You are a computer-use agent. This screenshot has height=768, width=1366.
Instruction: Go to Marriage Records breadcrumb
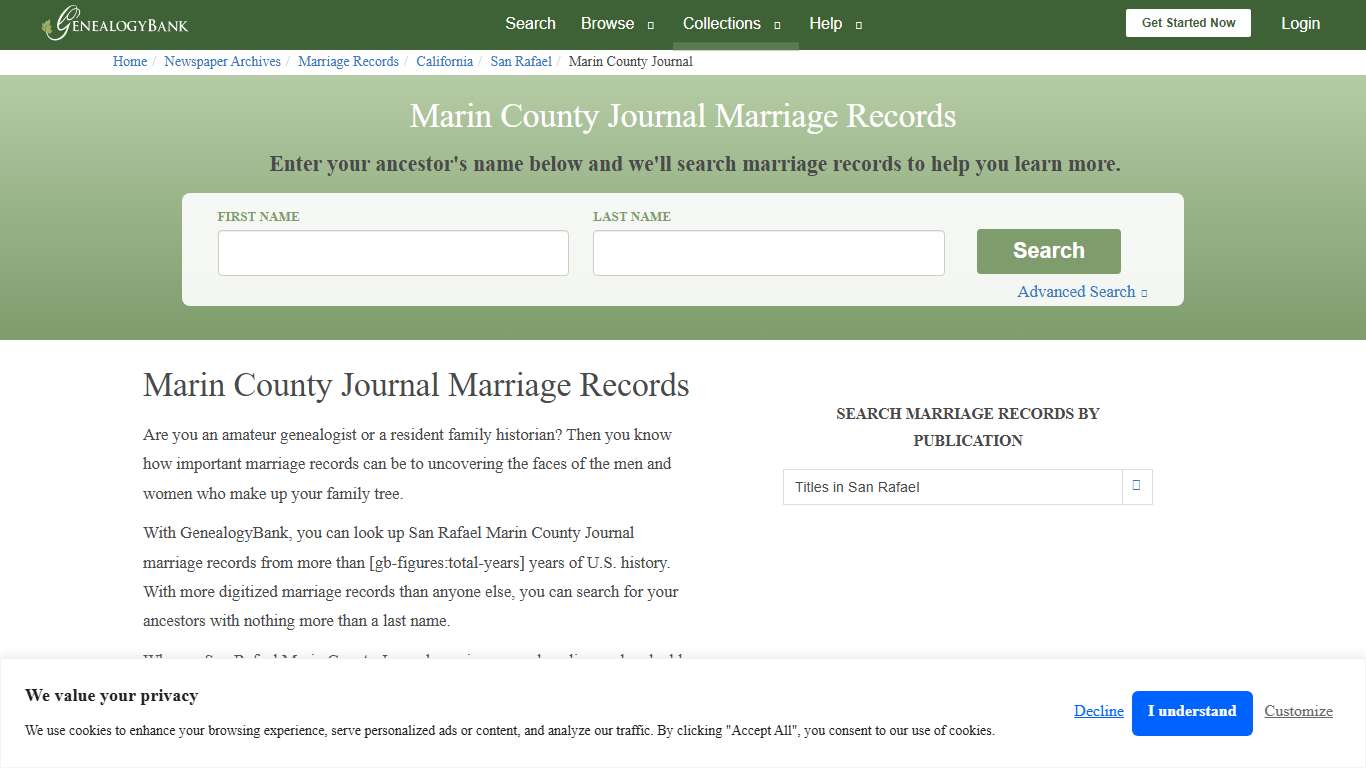point(348,61)
